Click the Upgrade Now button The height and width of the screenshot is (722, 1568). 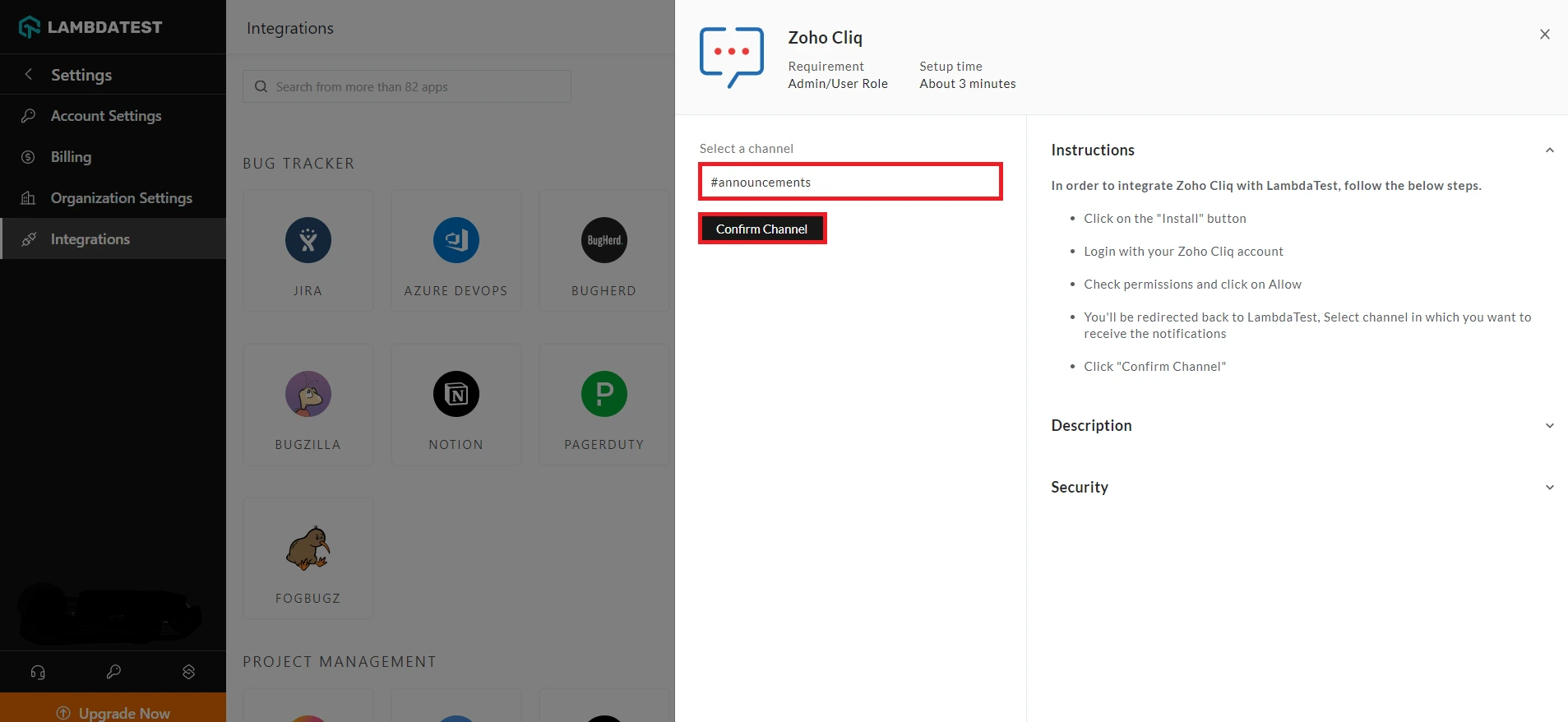[113, 712]
